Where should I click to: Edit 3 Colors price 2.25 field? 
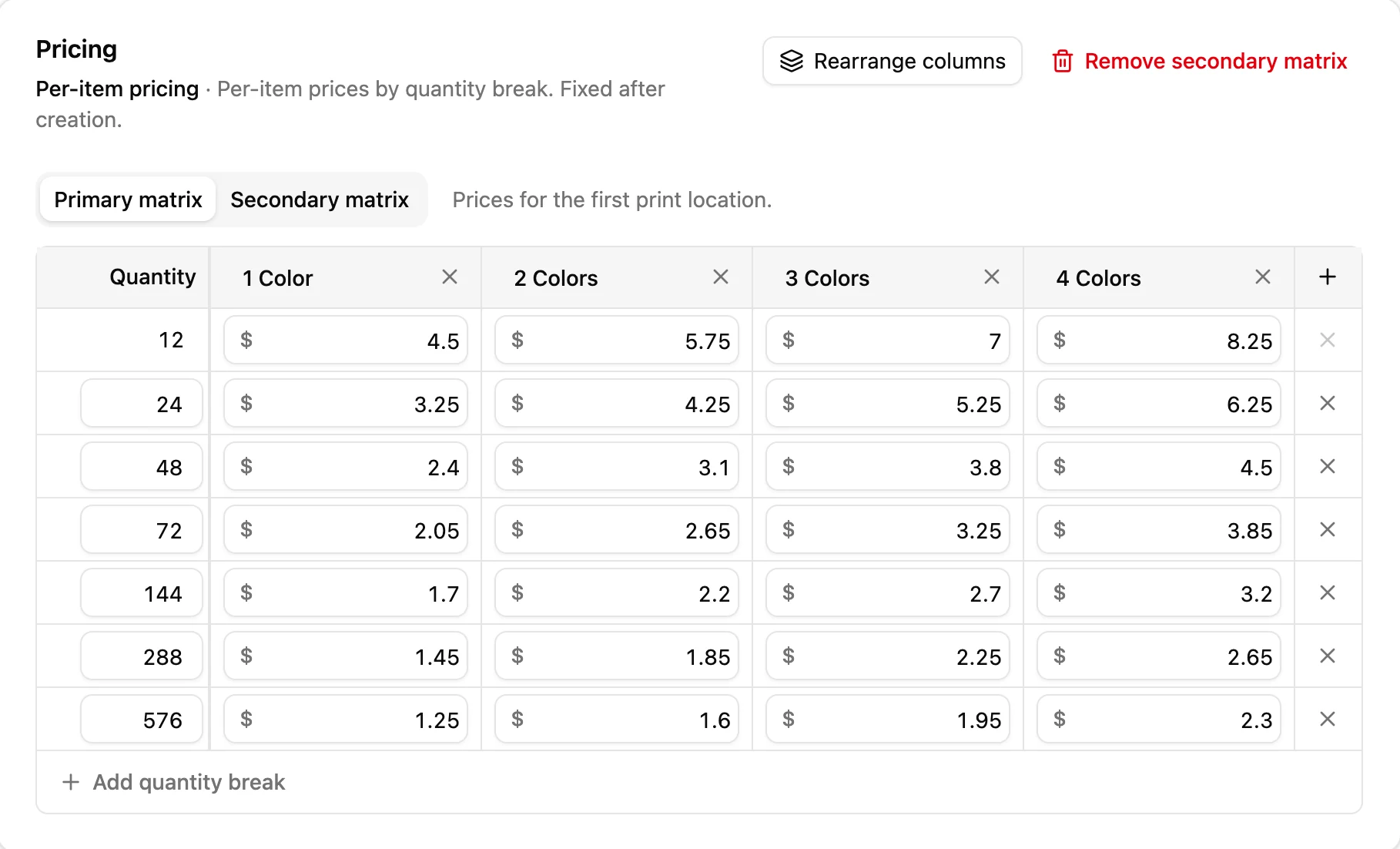(x=888, y=656)
